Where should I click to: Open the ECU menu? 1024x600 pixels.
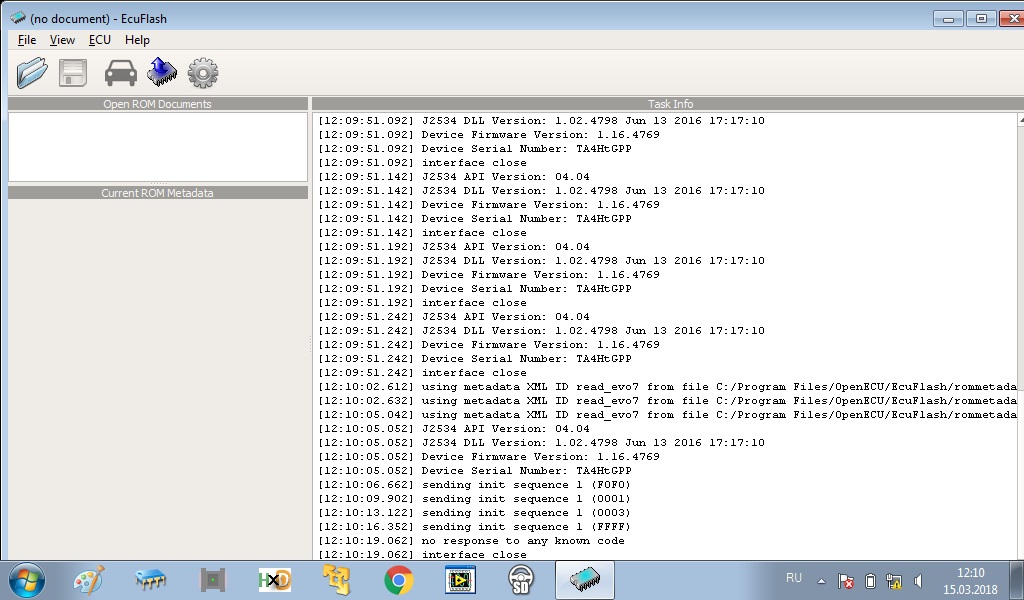[x=100, y=40]
